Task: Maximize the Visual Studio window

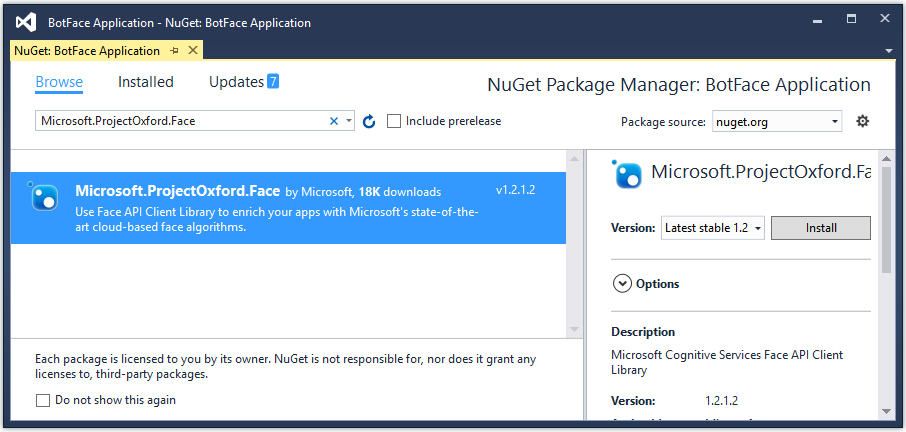Action: pos(851,19)
